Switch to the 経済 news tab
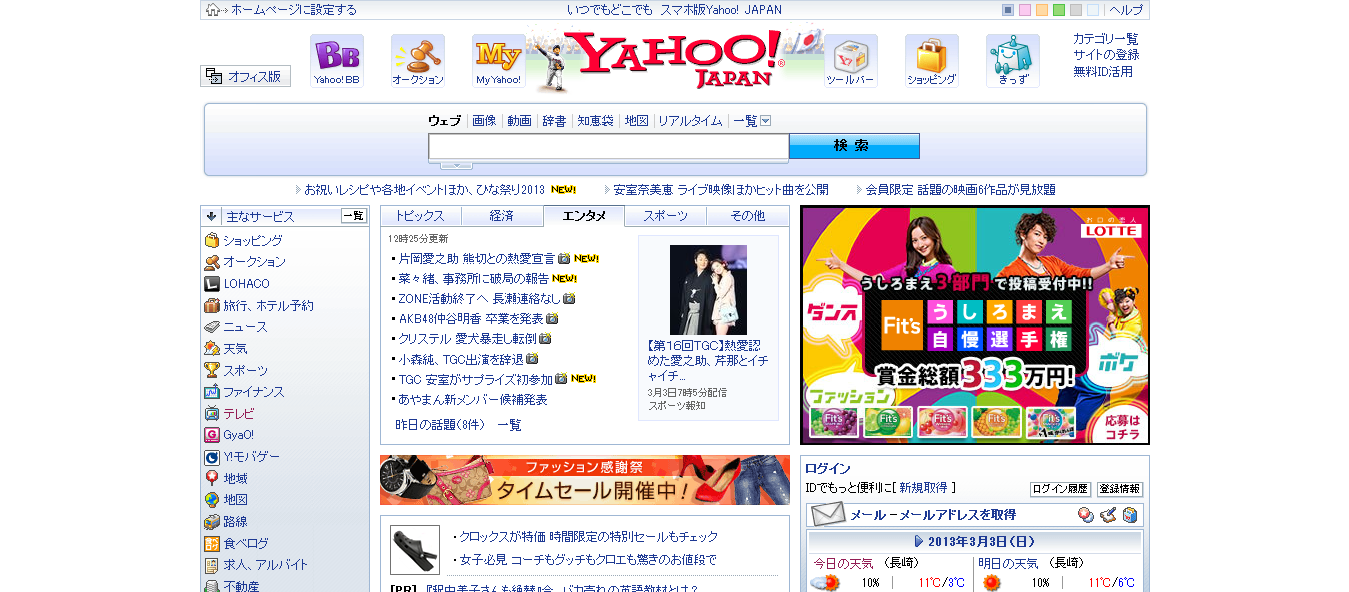 pos(502,216)
